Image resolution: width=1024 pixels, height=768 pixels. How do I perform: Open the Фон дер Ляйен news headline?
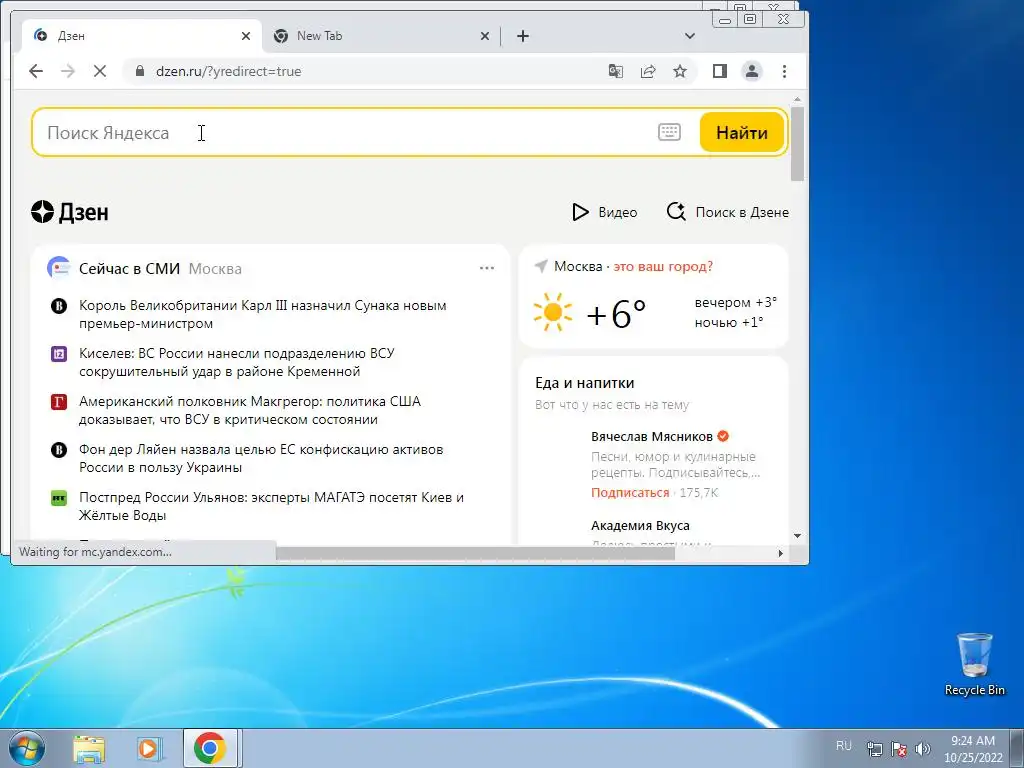point(261,458)
